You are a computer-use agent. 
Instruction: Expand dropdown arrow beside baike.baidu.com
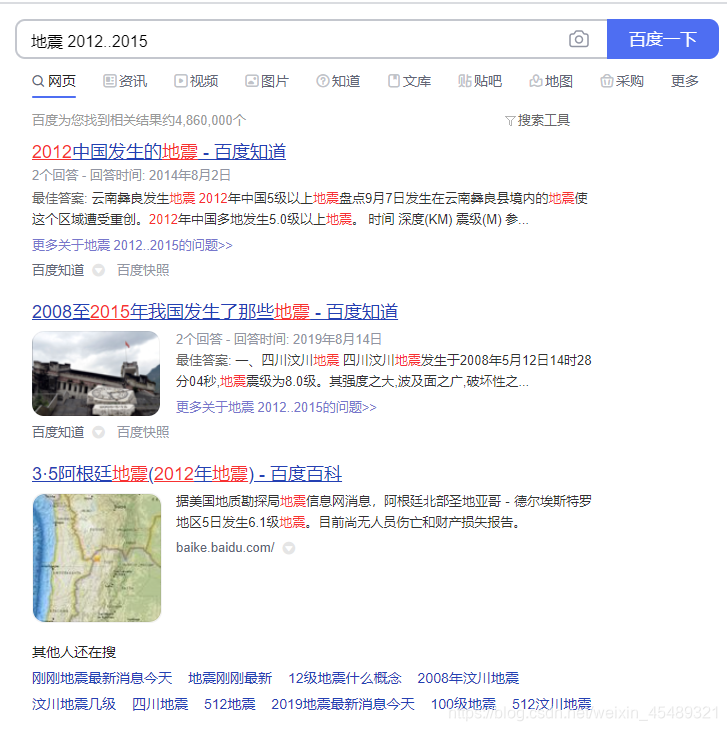pos(289,548)
